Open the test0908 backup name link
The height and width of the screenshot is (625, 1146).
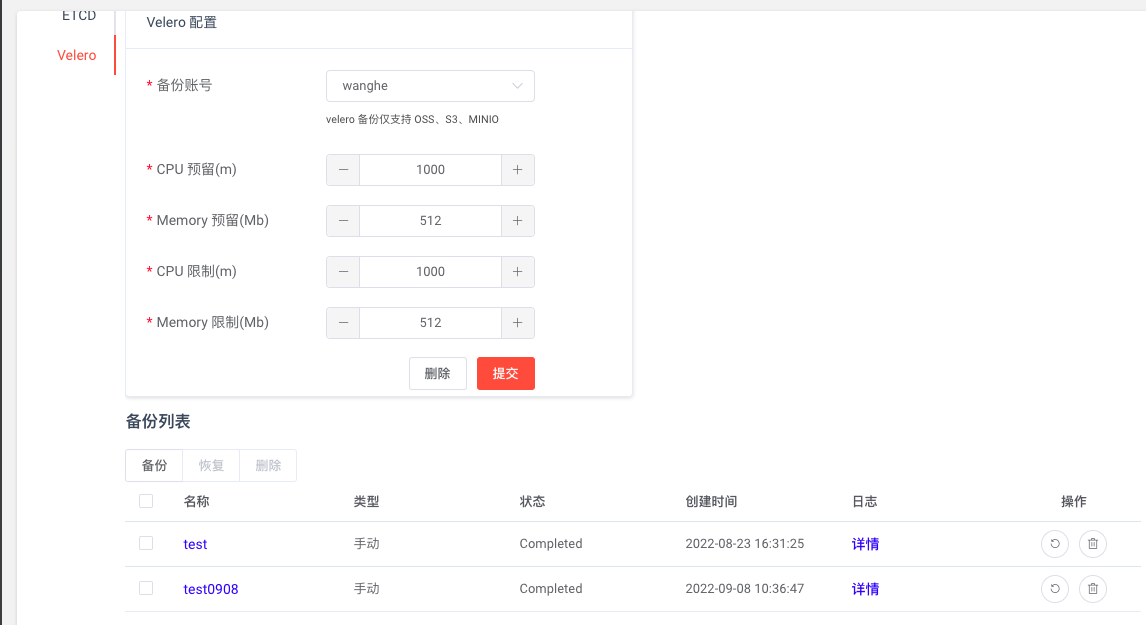(210, 589)
